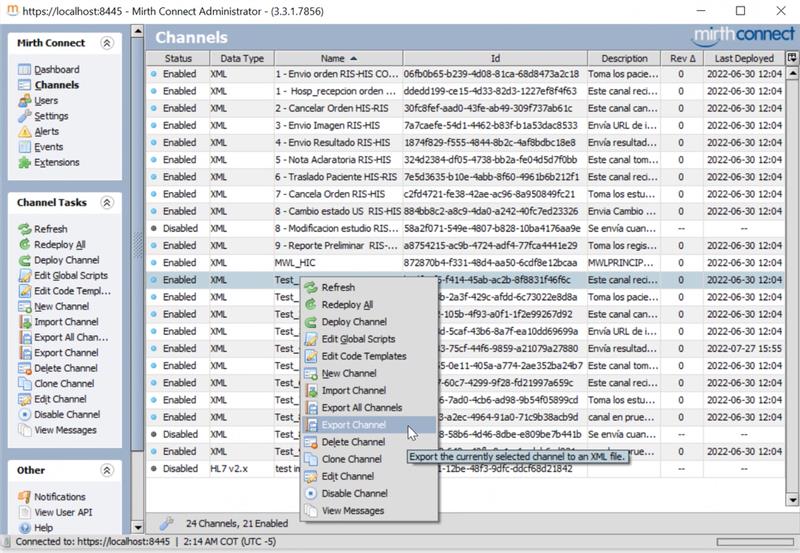This screenshot has height=553, width=800.
Task: Choose Disable Channel in the context menu
Action: (355, 494)
